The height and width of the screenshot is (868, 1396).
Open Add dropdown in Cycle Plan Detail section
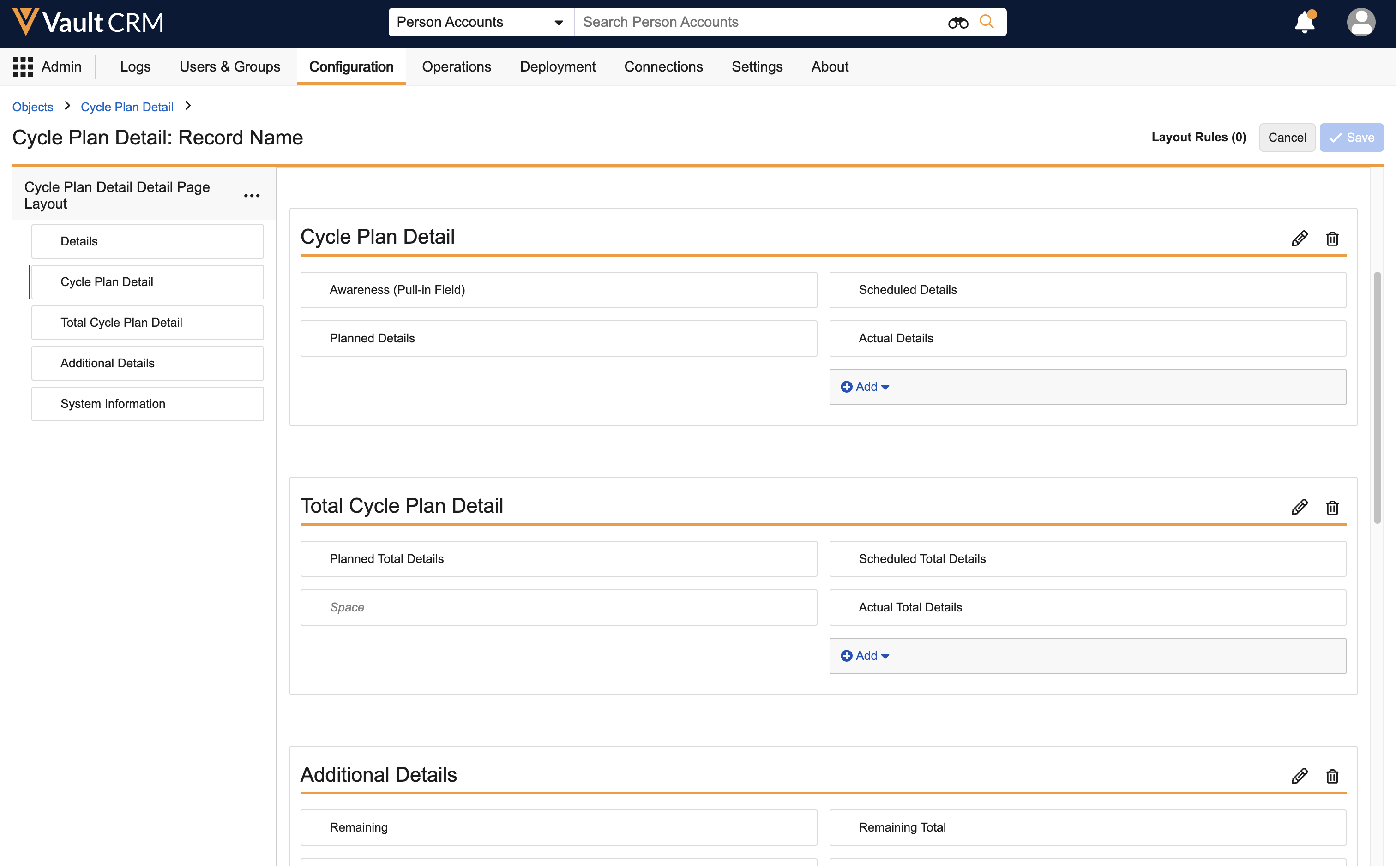pyautogui.click(x=865, y=387)
